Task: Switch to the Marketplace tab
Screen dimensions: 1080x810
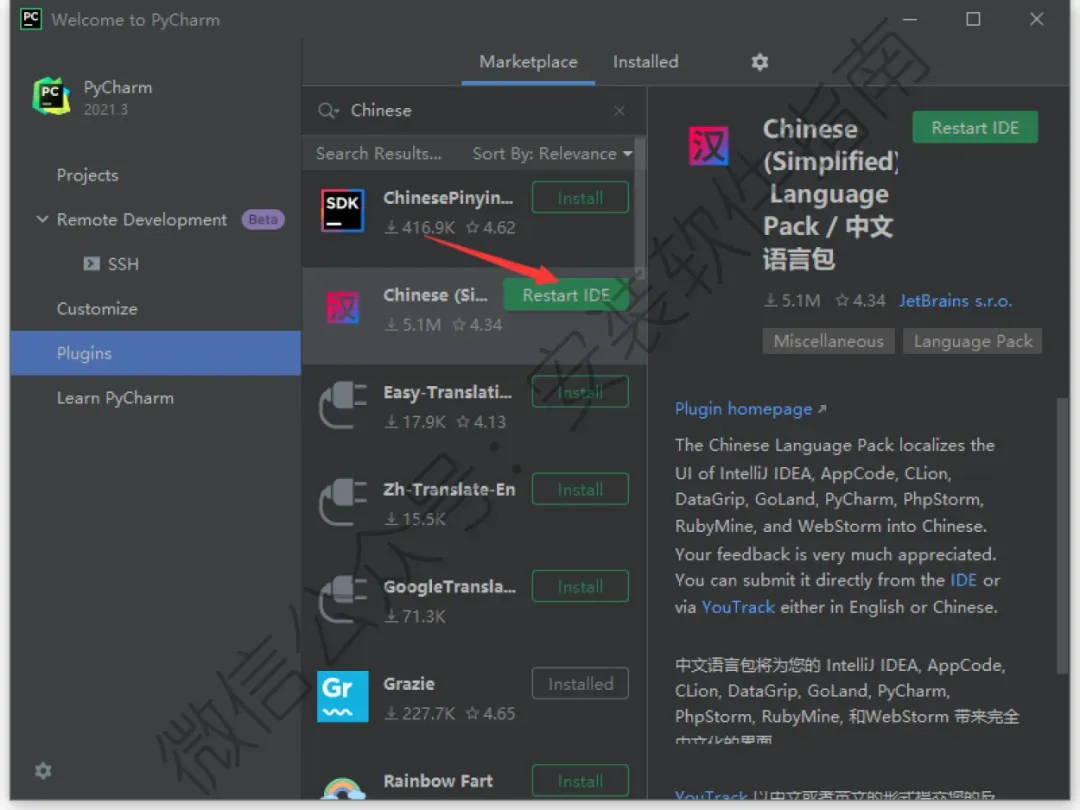Action: click(528, 62)
